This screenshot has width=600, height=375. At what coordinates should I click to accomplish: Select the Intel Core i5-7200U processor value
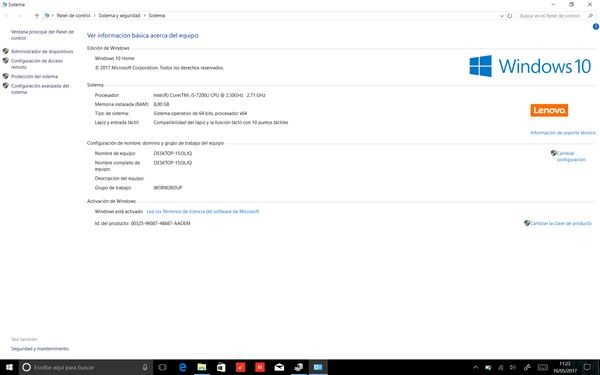pos(209,95)
